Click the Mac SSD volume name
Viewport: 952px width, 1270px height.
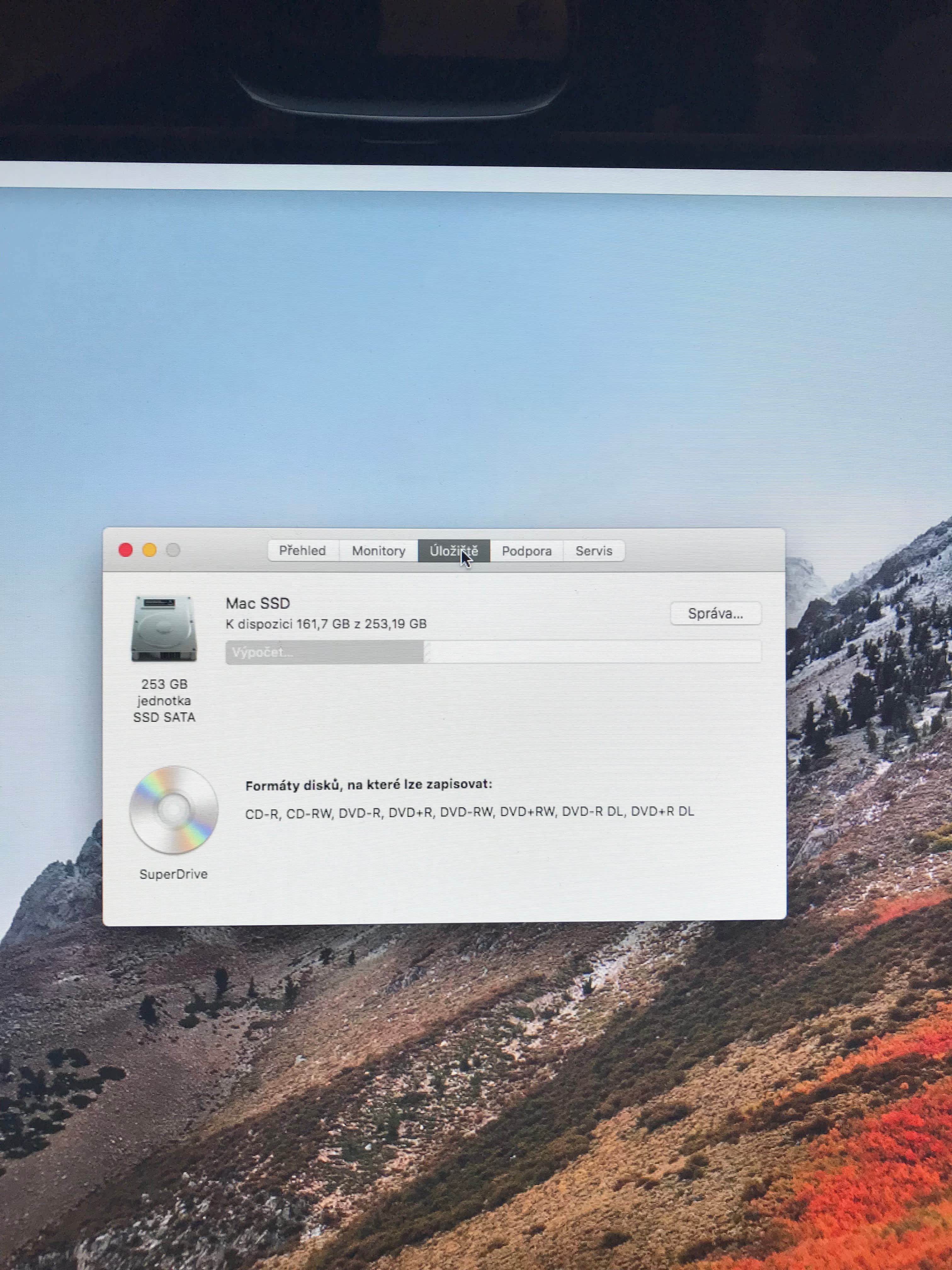pyautogui.click(x=258, y=604)
